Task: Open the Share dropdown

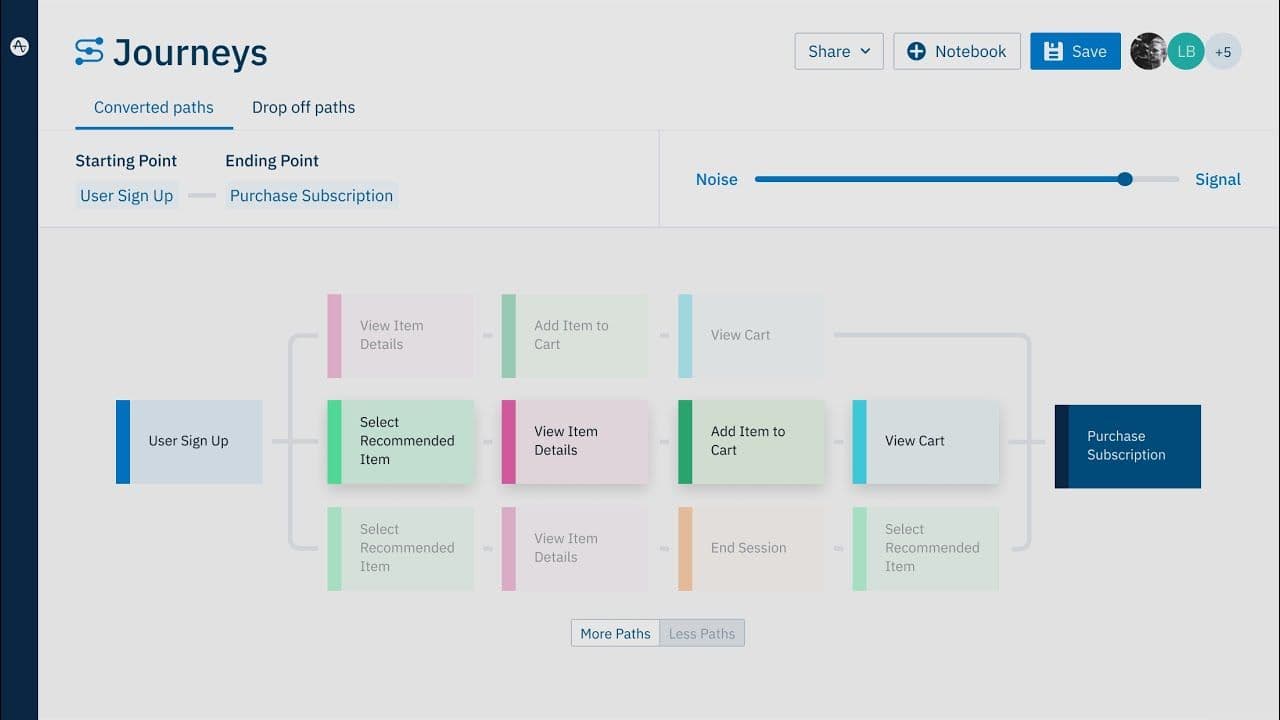Action: tap(838, 51)
